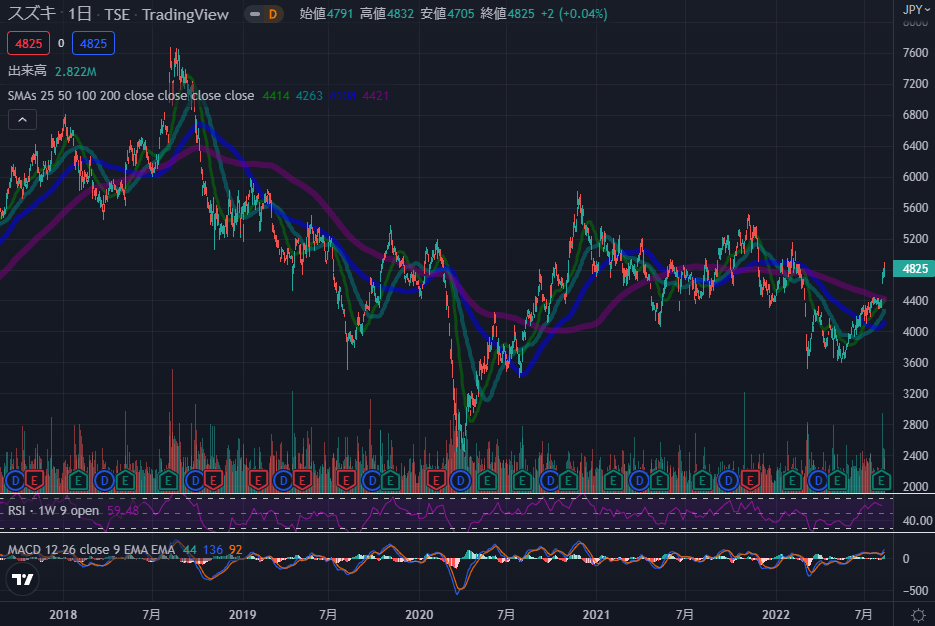Click the 3200 price axis label

point(915,393)
